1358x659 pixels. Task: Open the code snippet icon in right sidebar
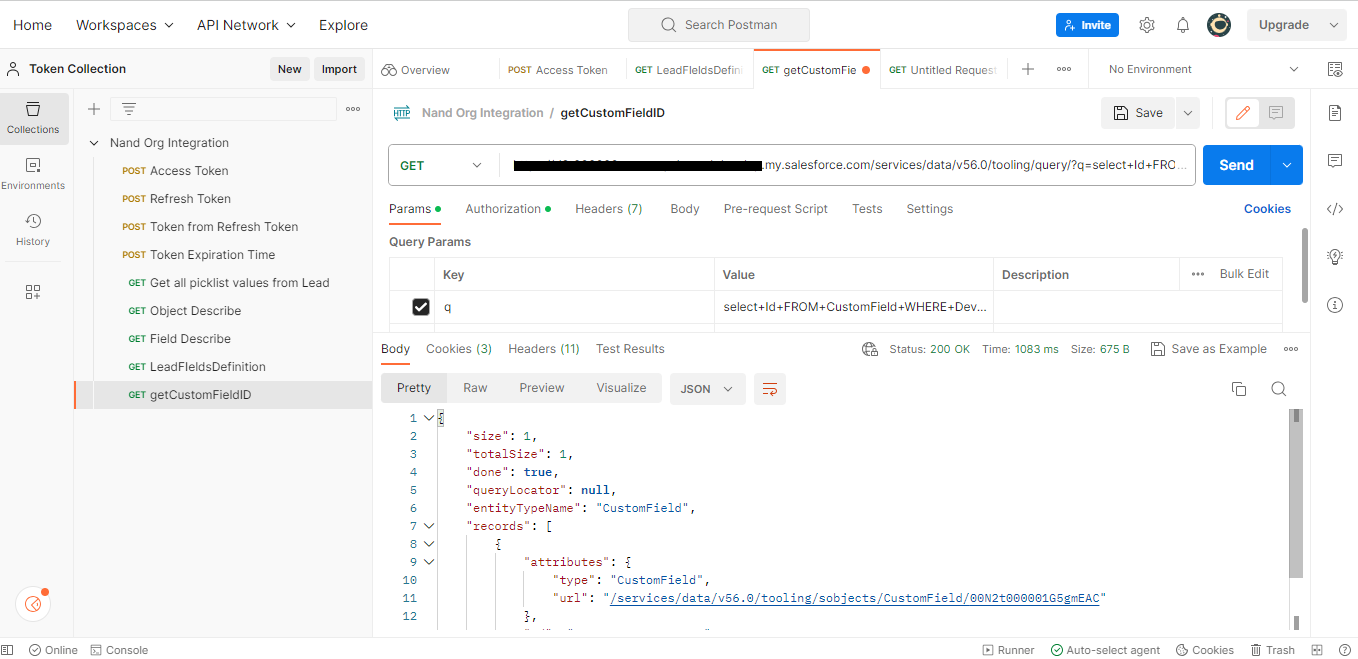click(1335, 209)
